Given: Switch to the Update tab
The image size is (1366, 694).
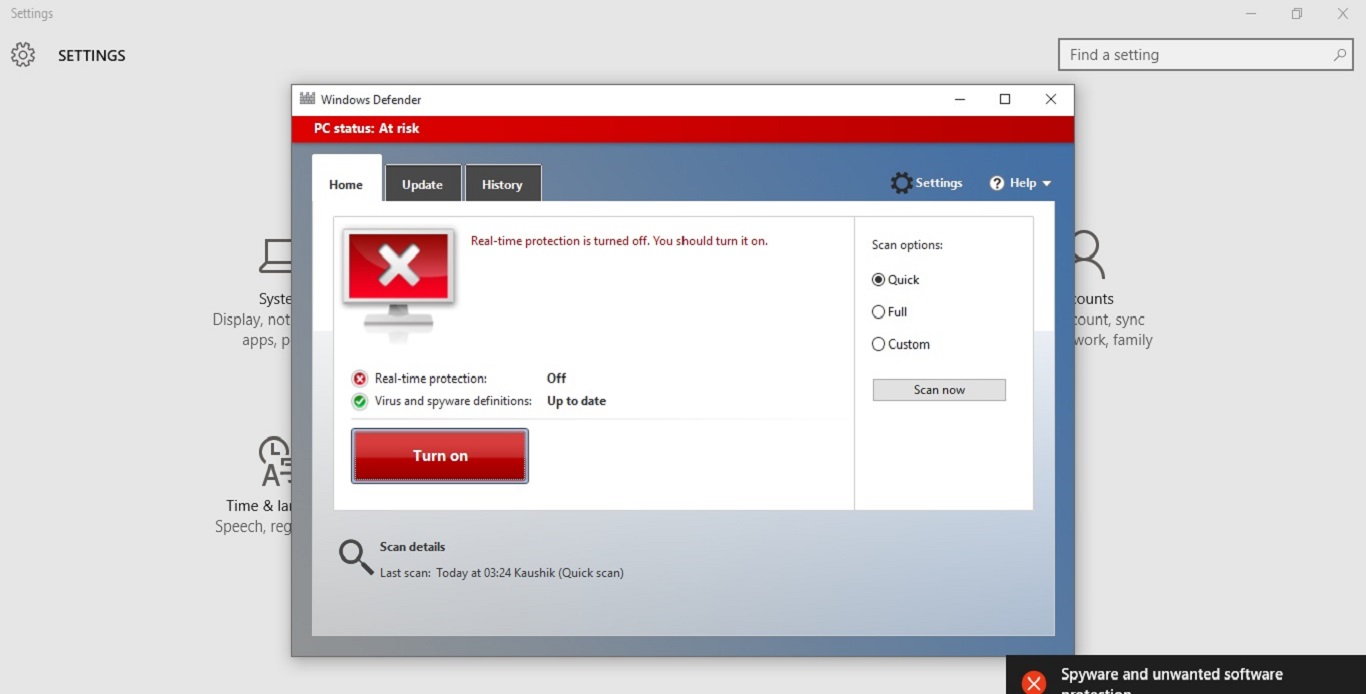Looking at the screenshot, I should 422,184.
